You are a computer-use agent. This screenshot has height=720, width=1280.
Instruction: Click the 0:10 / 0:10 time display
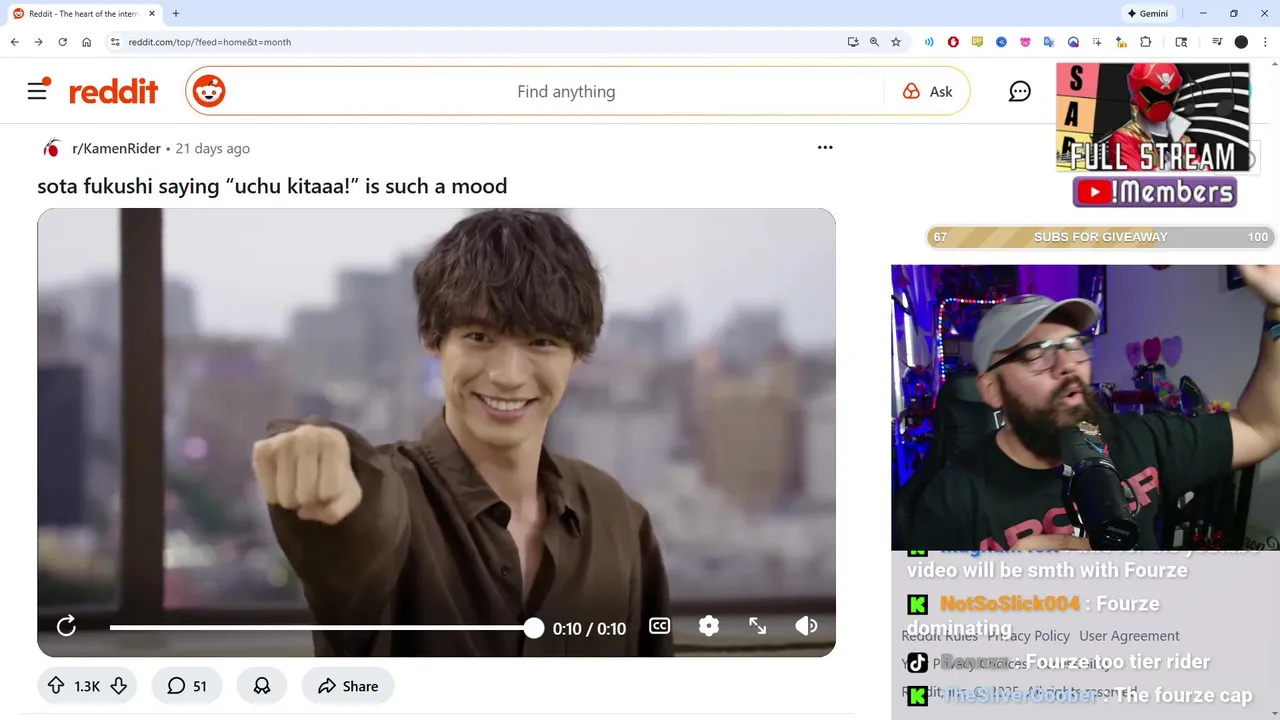tap(589, 628)
